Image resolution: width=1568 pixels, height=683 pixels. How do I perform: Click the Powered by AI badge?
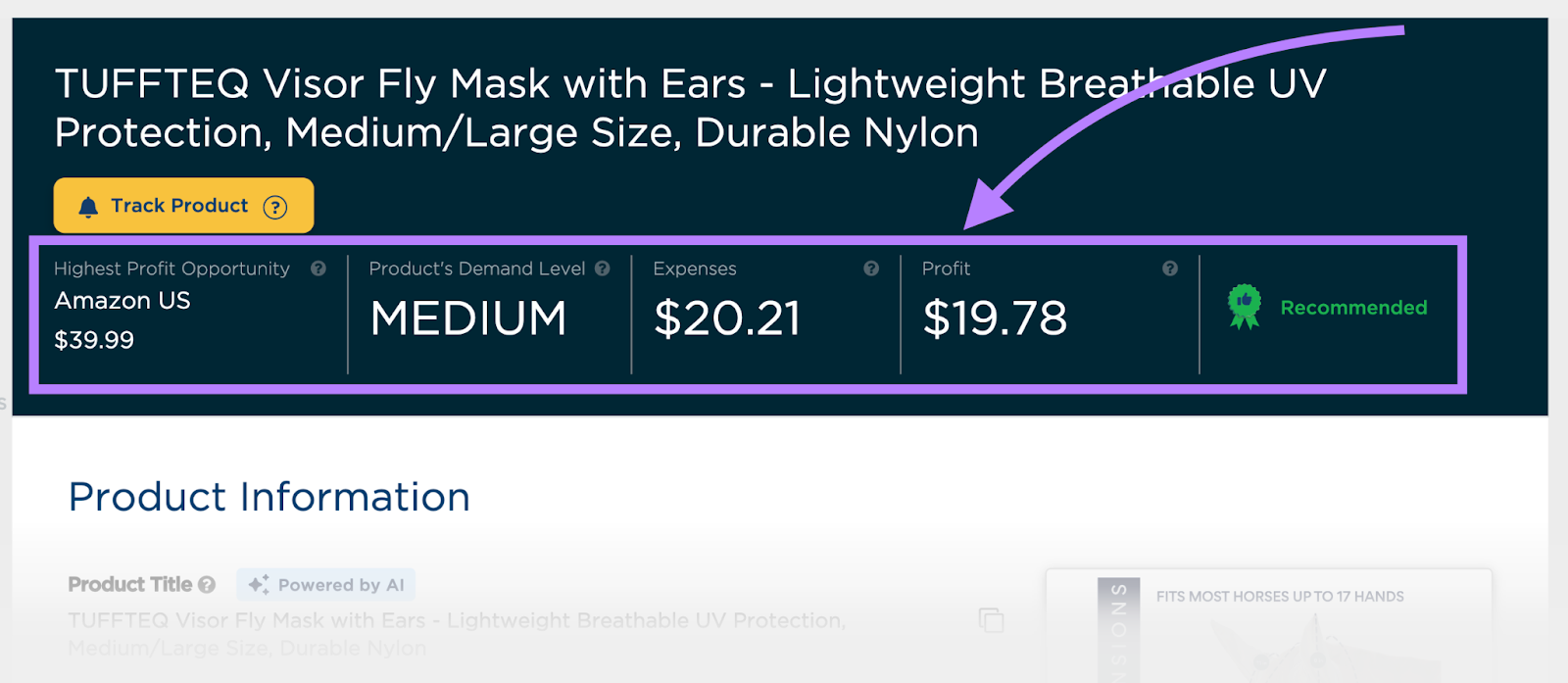tap(326, 585)
